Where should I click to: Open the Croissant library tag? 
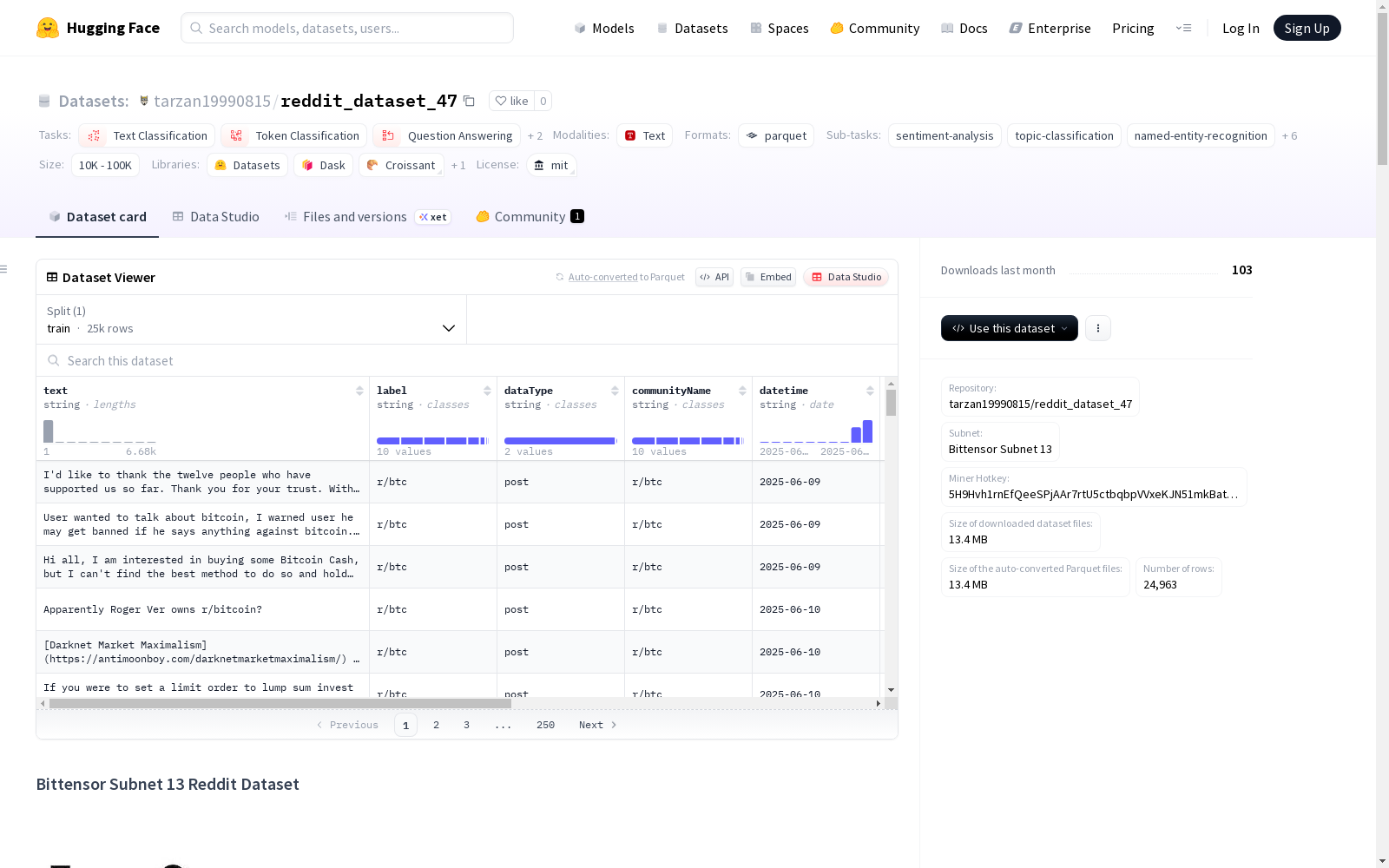(401, 165)
